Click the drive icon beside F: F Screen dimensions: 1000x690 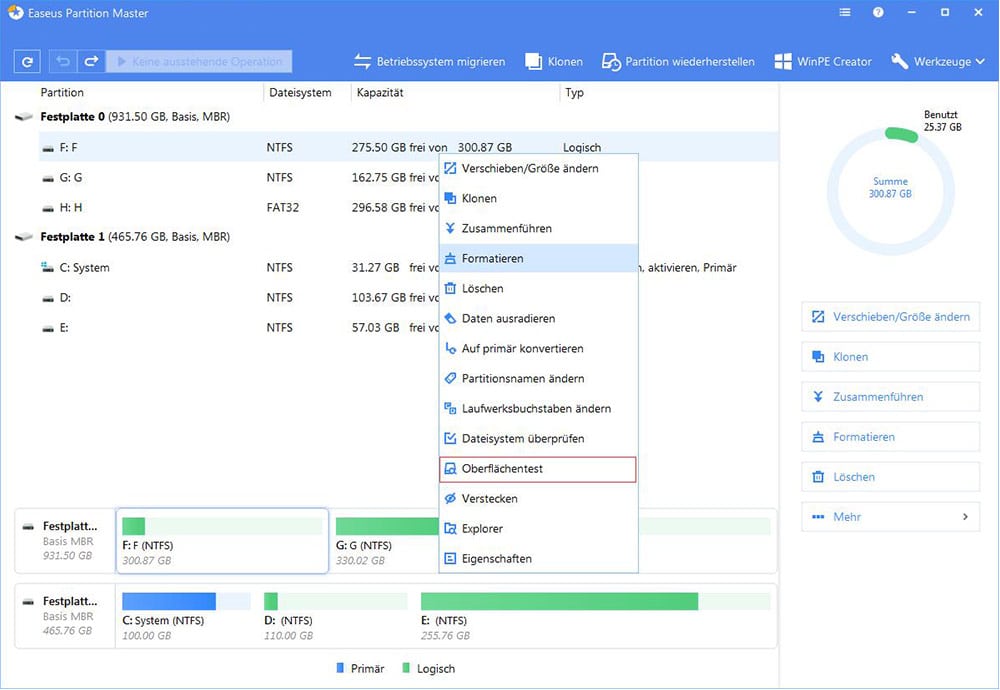coord(48,149)
